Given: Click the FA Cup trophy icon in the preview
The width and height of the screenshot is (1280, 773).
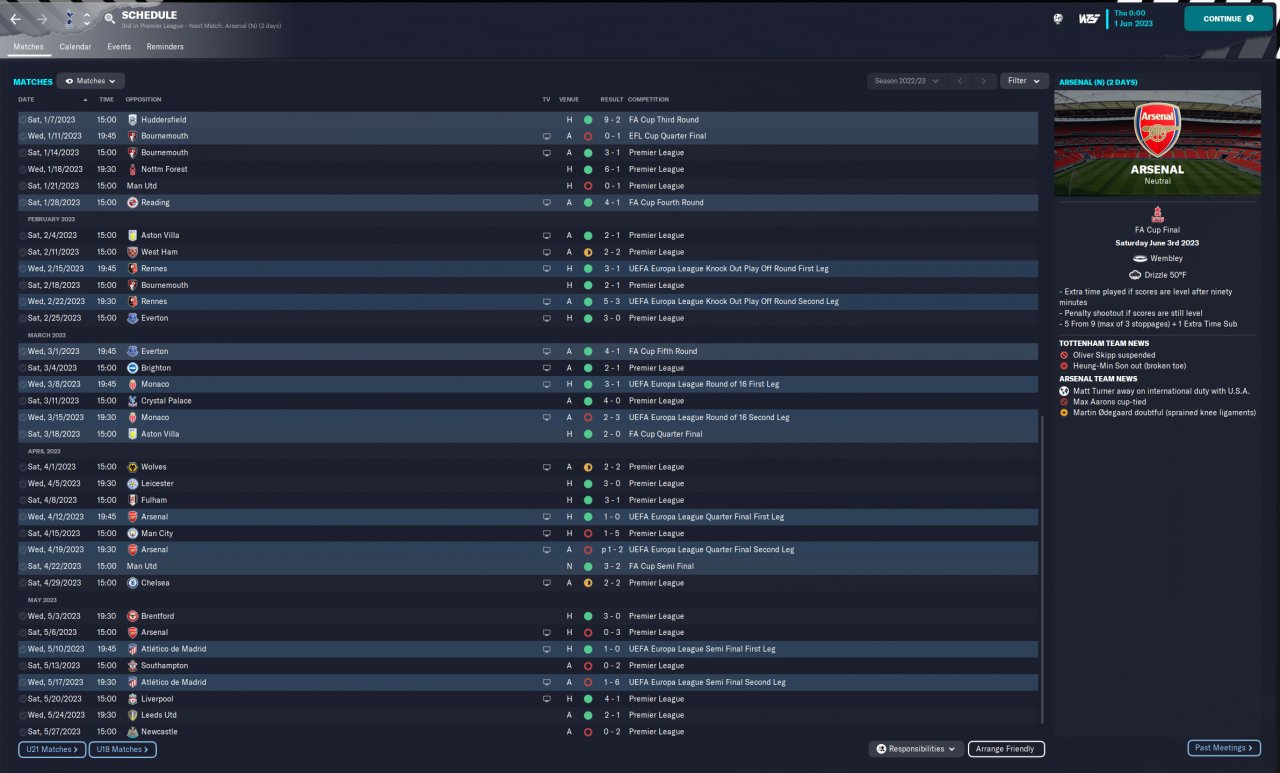Looking at the screenshot, I should point(1157,213).
